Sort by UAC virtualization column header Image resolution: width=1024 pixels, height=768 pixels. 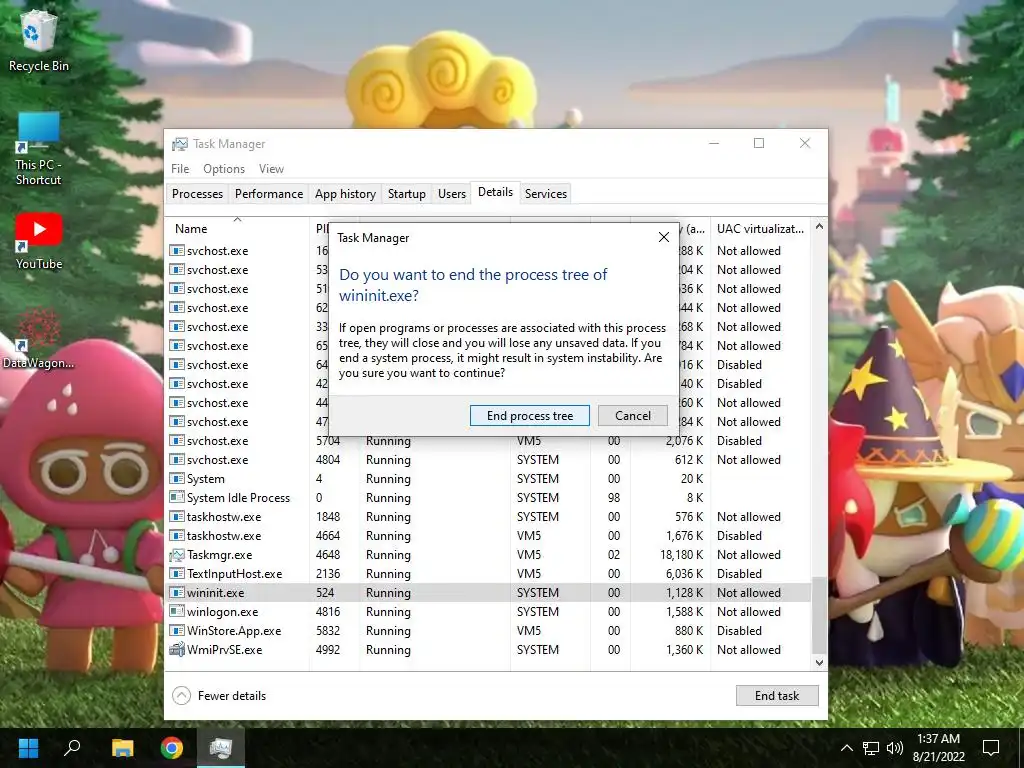point(760,229)
